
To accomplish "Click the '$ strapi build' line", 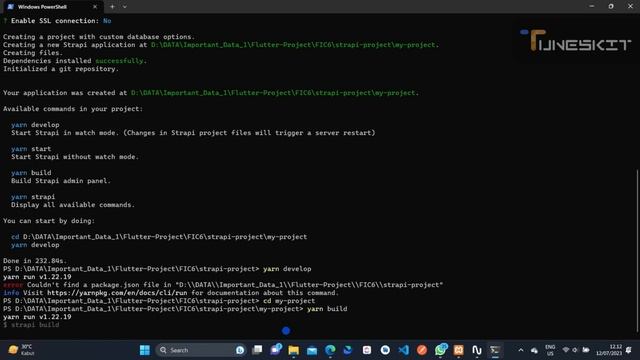I will tap(31, 324).
